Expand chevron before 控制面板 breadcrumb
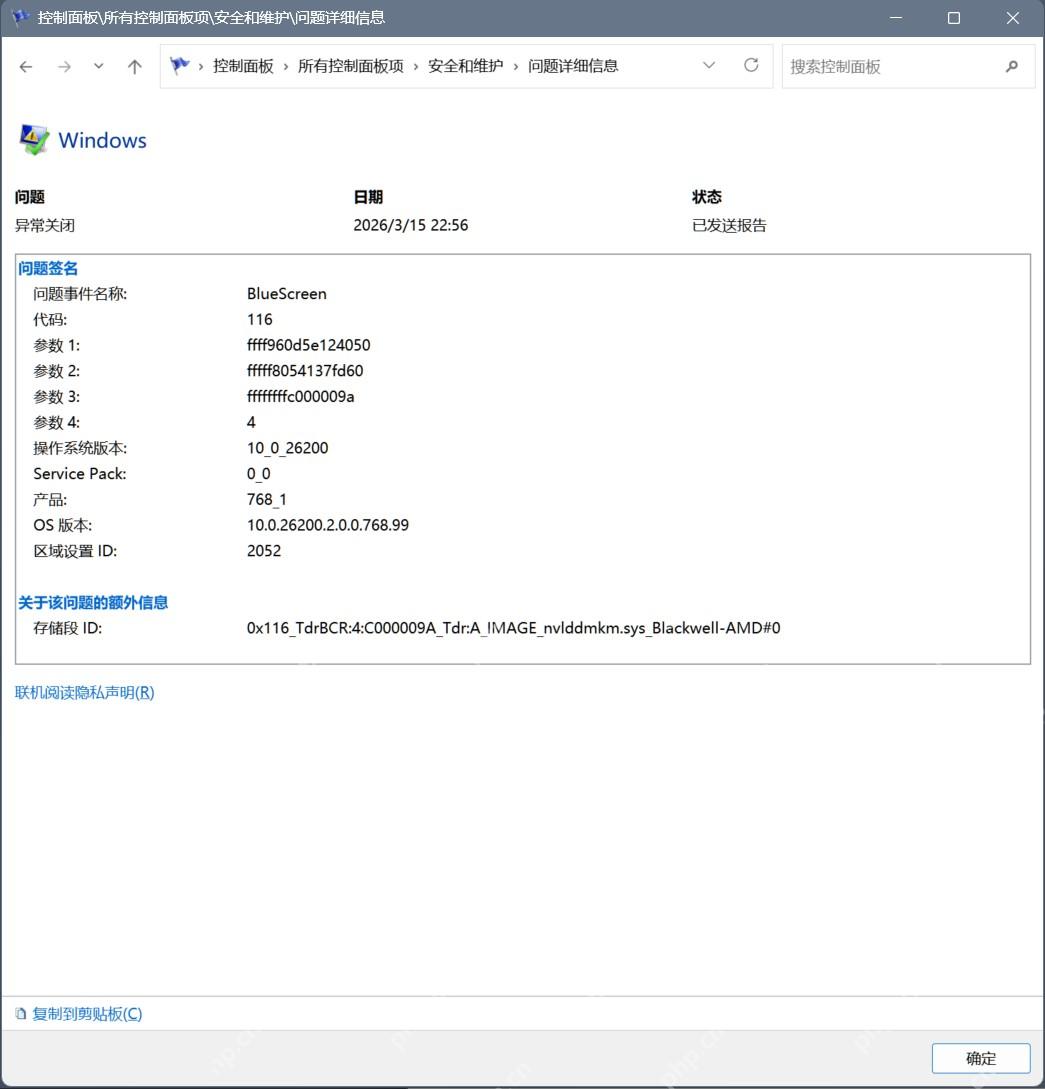 [201, 67]
